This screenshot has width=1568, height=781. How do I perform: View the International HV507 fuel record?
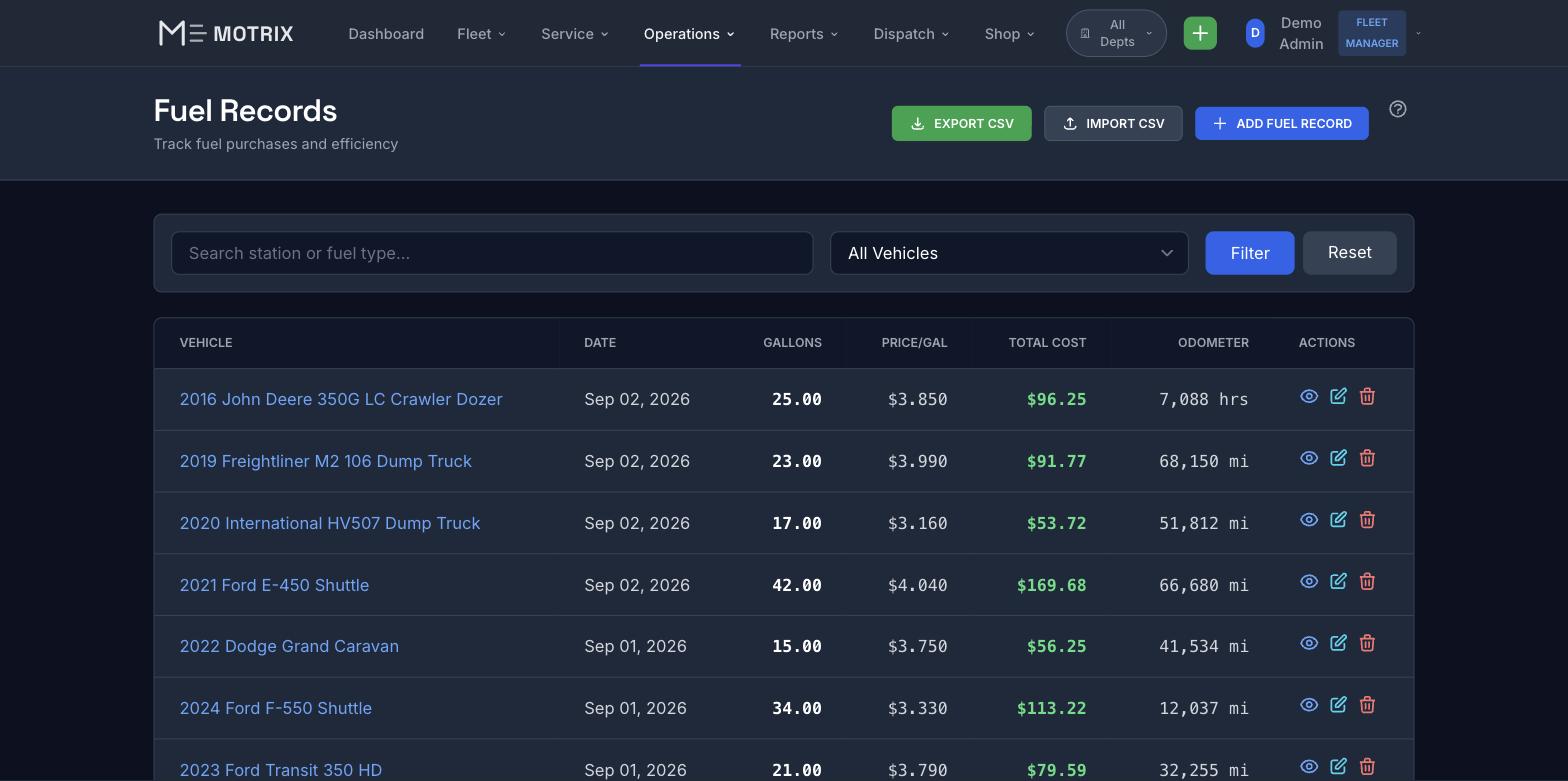click(x=1308, y=521)
